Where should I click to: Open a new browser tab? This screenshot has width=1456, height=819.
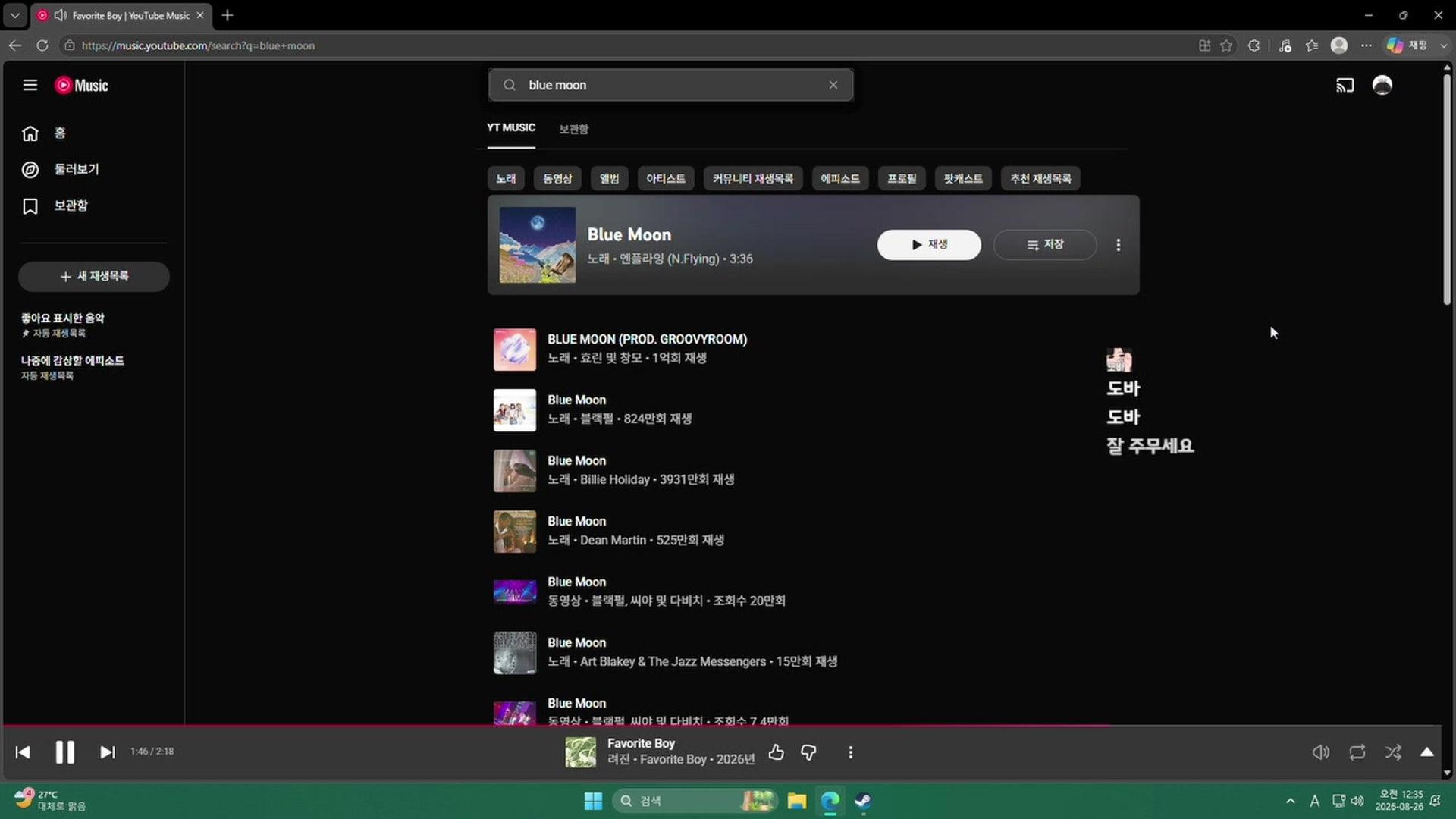click(227, 15)
